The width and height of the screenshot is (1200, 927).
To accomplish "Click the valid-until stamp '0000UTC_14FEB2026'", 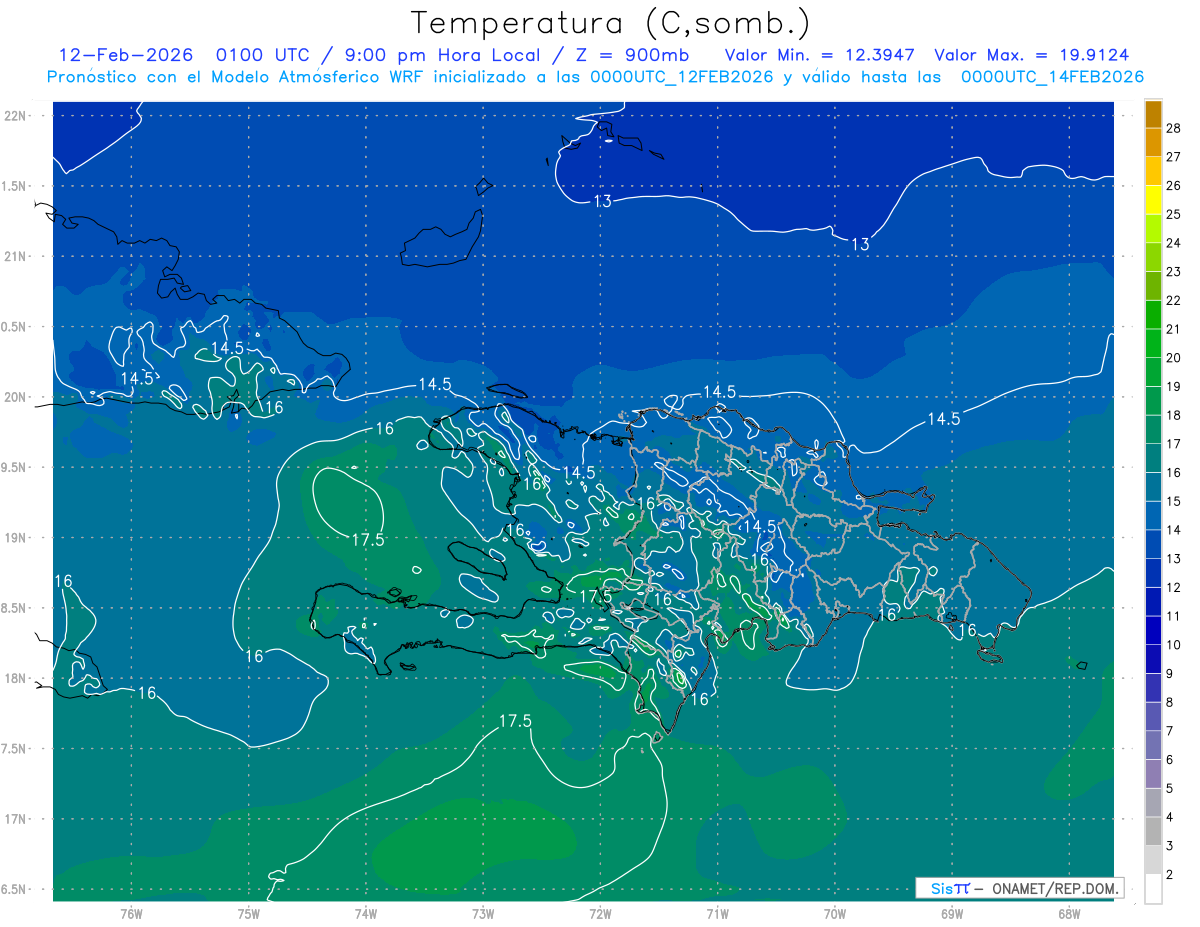I will 1052,77.
